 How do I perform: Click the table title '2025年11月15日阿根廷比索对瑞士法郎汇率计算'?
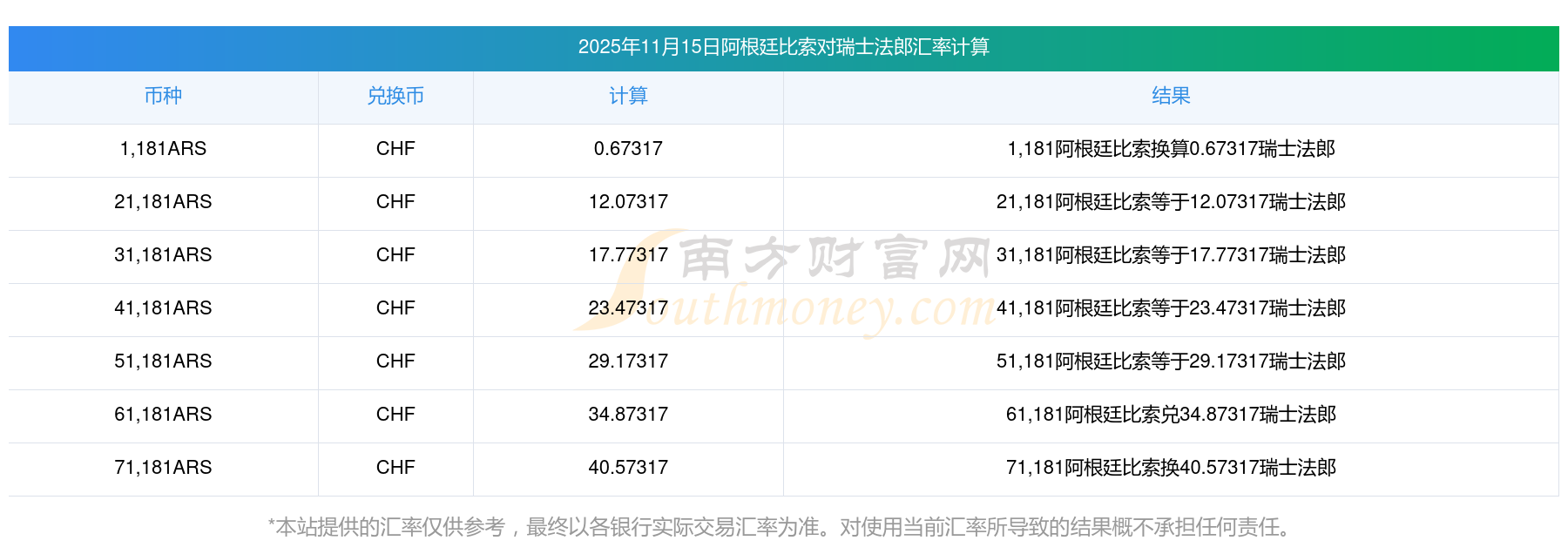pos(783,47)
